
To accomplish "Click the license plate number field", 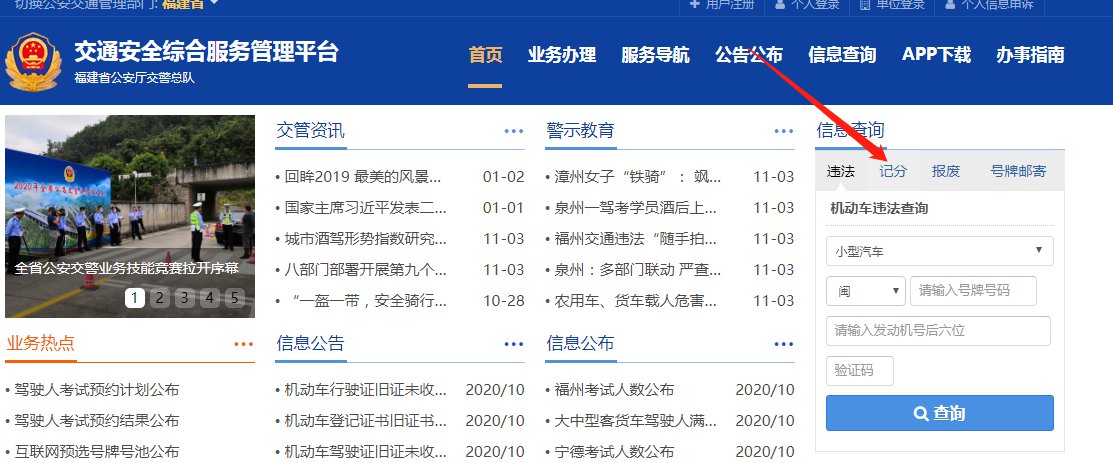I will click(973, 291).
